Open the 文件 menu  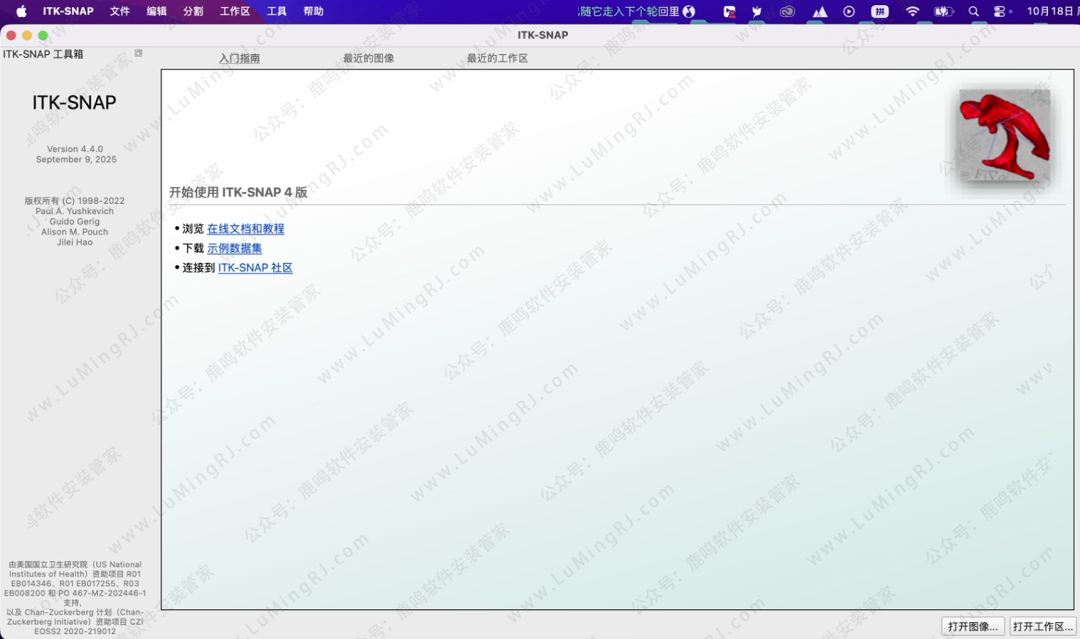120,11
